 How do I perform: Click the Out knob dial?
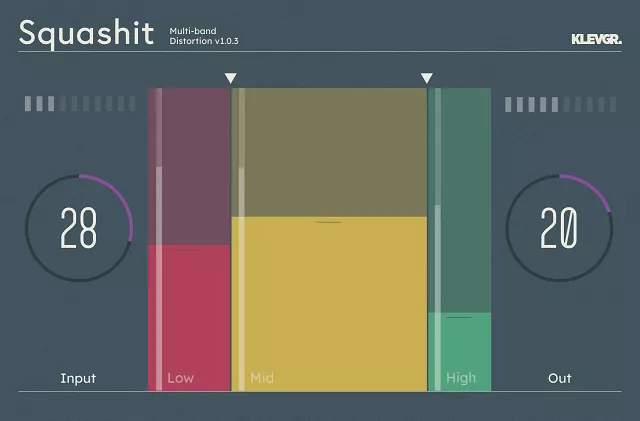(x=559, y=229)
